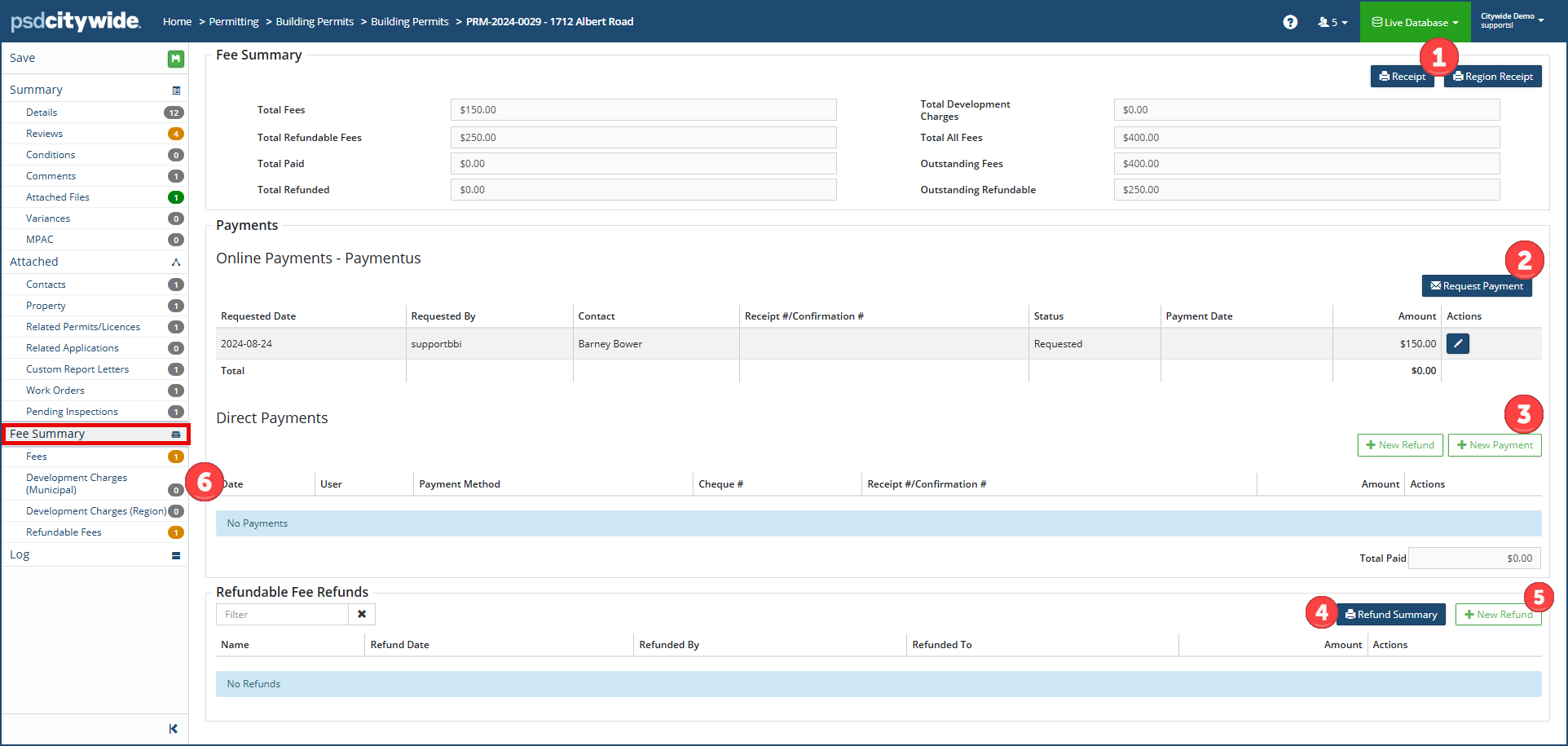The image size is (1568, 746).
Task: Click the green Save disk icon
Action: pyautogui.click(x=175, y=59)
